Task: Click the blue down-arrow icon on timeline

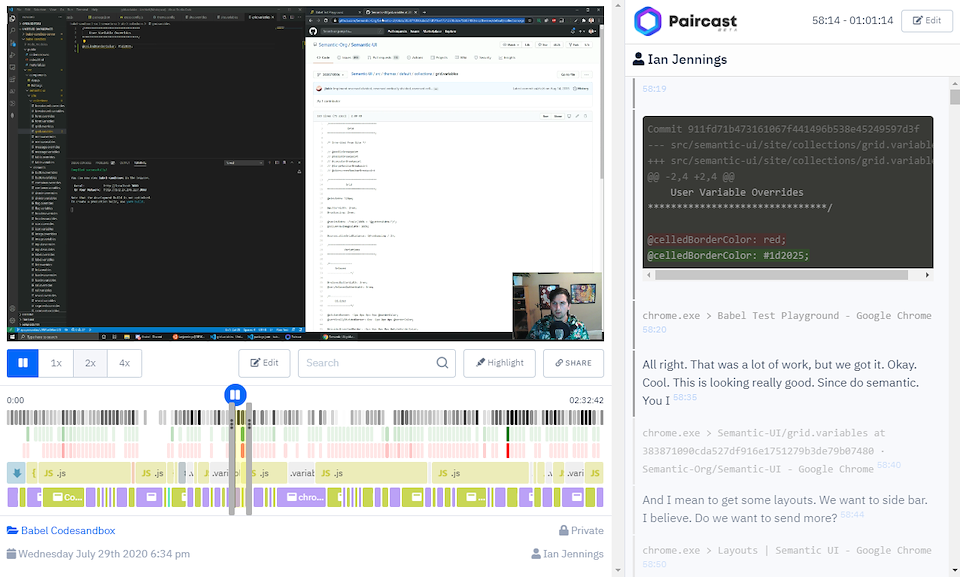Action: [16, 473]
